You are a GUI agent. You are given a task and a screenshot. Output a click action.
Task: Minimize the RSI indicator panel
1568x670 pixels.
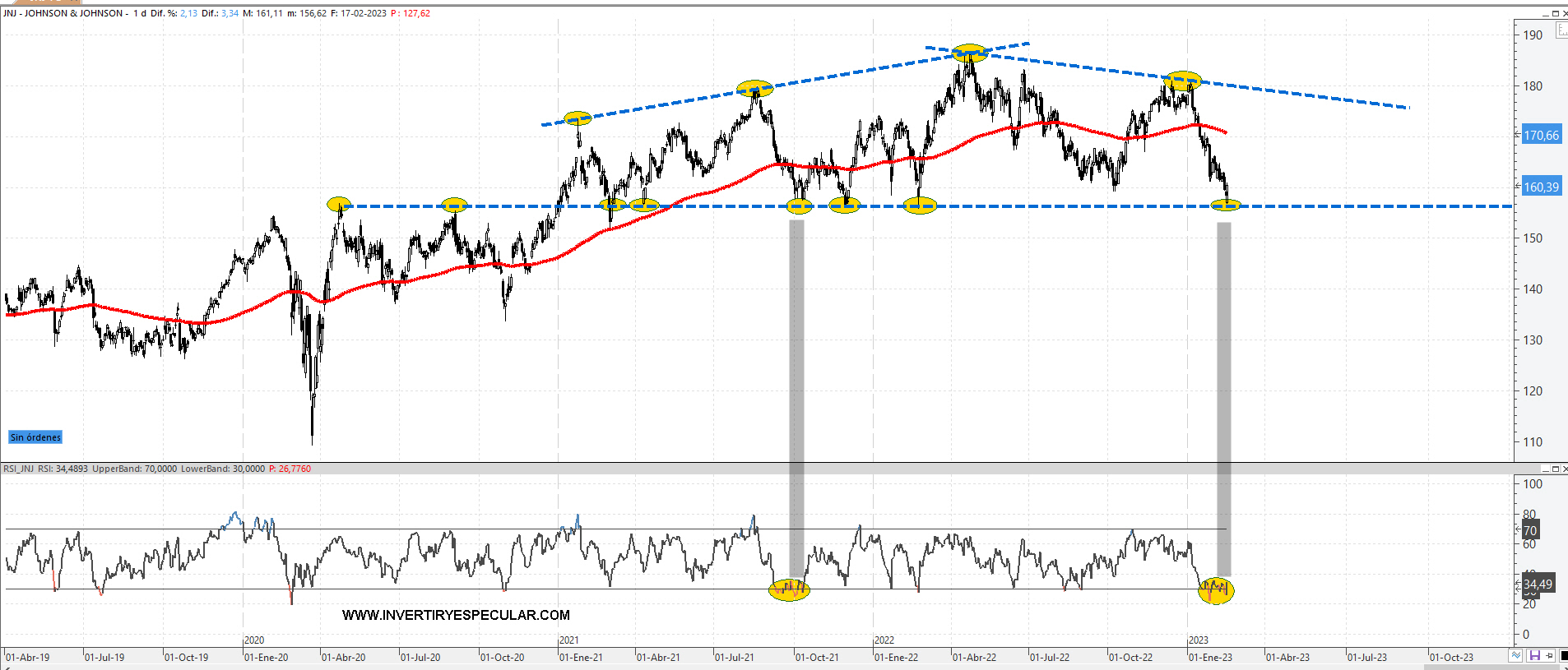click(x=1545, y=469)
